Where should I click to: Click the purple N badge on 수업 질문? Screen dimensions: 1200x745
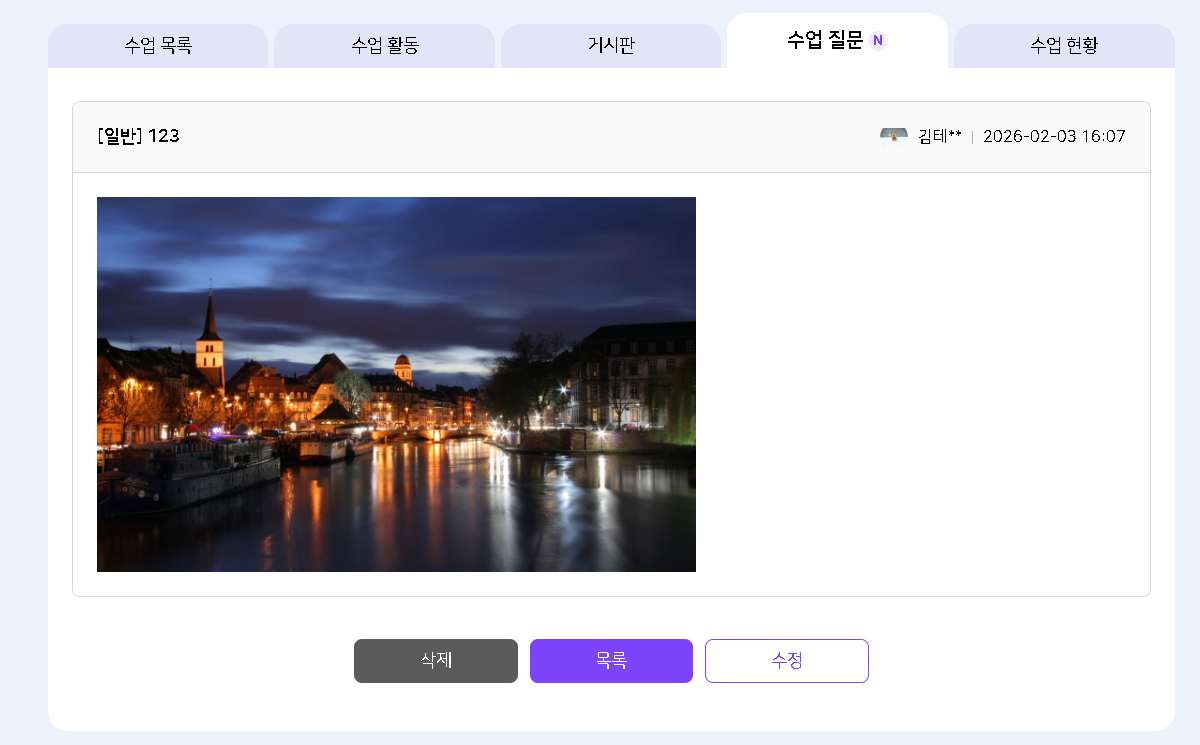pos(878,41)
